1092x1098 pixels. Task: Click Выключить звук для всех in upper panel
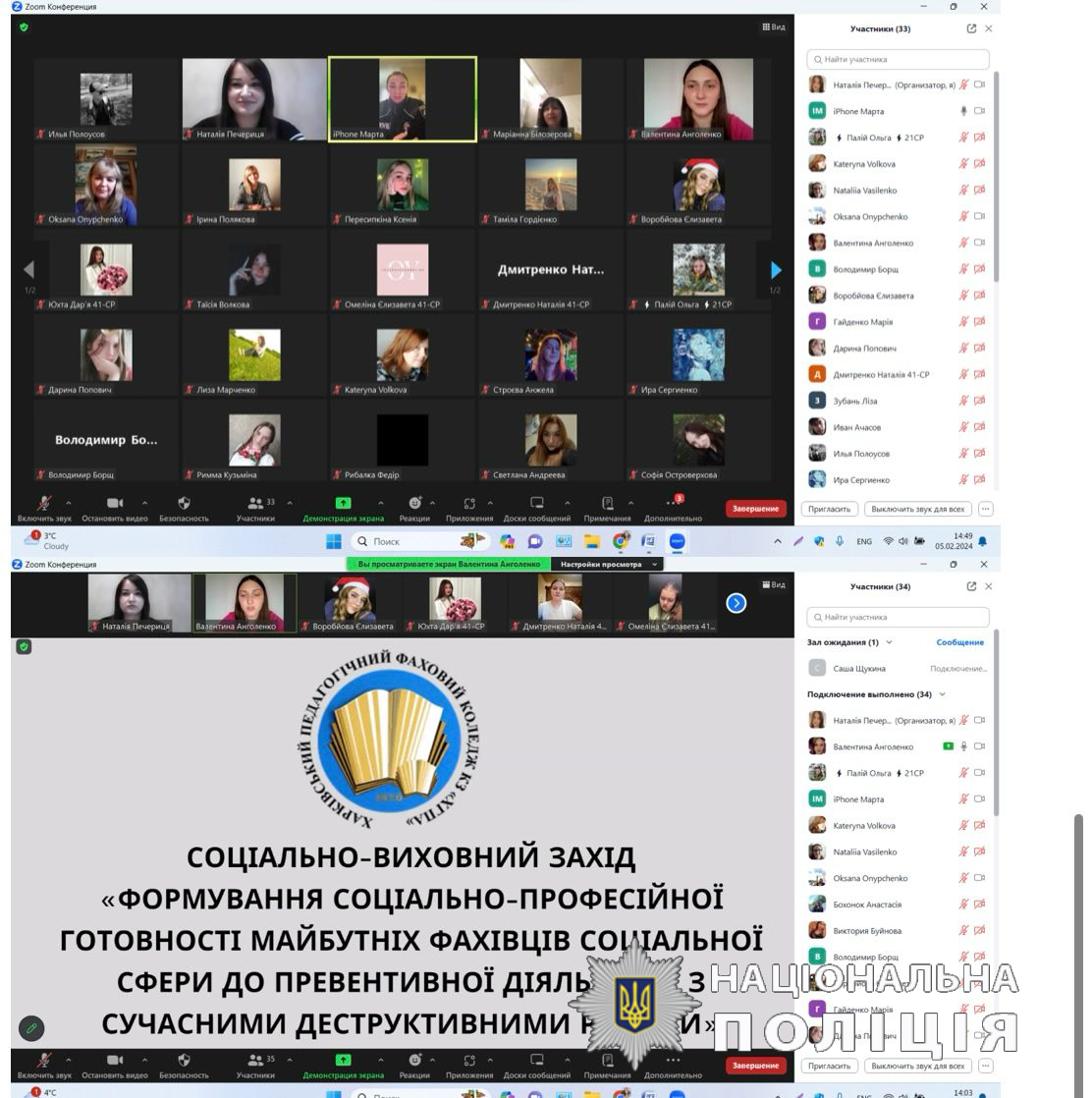(917, 509)
